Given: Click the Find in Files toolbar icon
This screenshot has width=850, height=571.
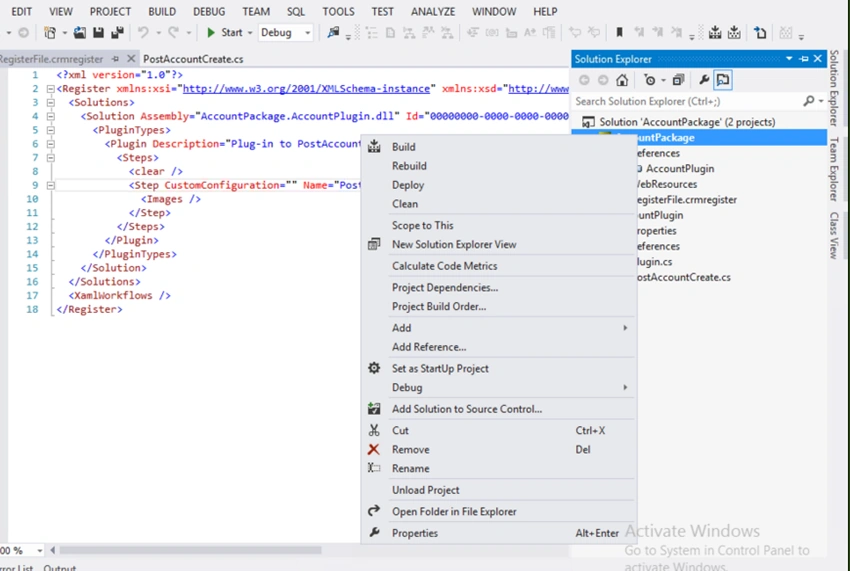Looking at the screenshot, I should click(x=333, y=33).
